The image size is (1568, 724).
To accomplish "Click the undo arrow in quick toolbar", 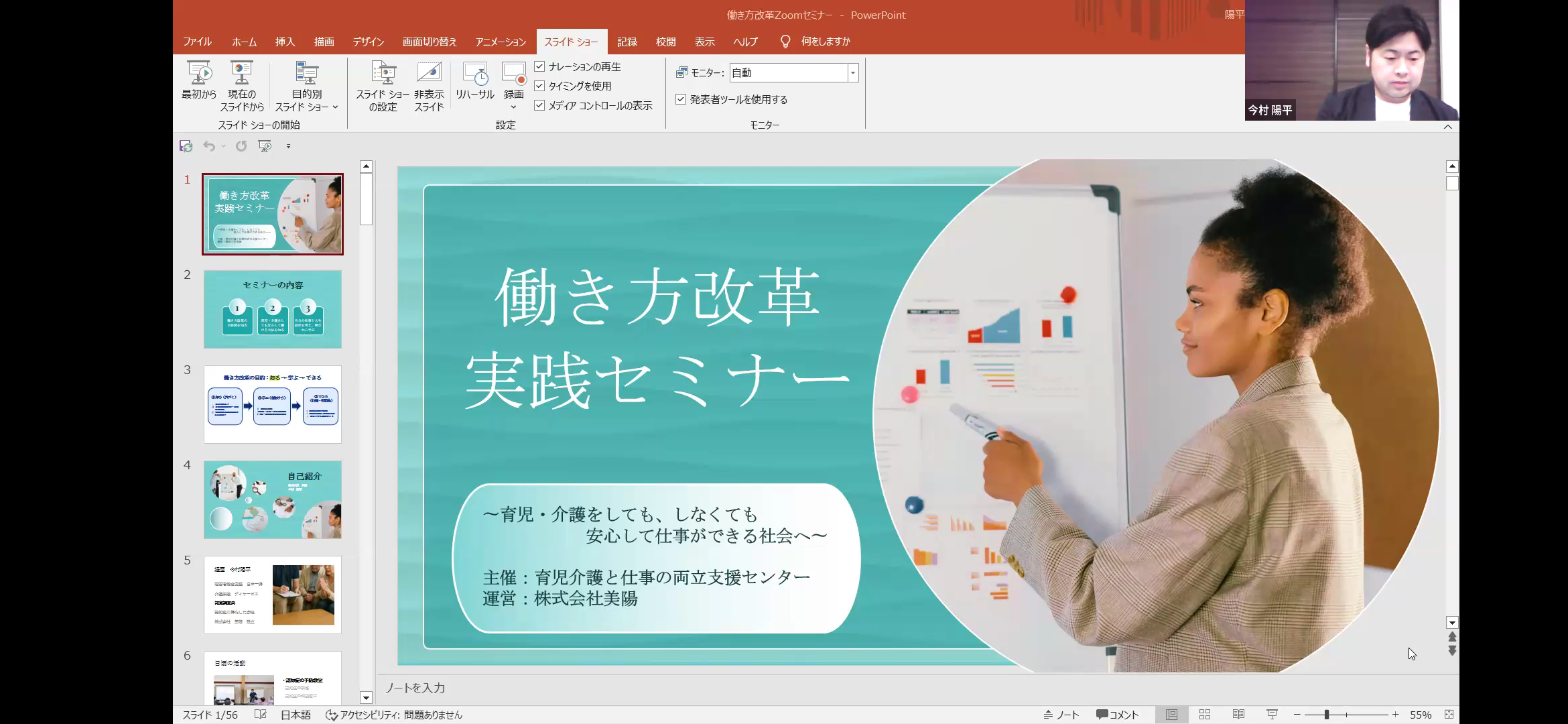I will [x=209, y=146].
